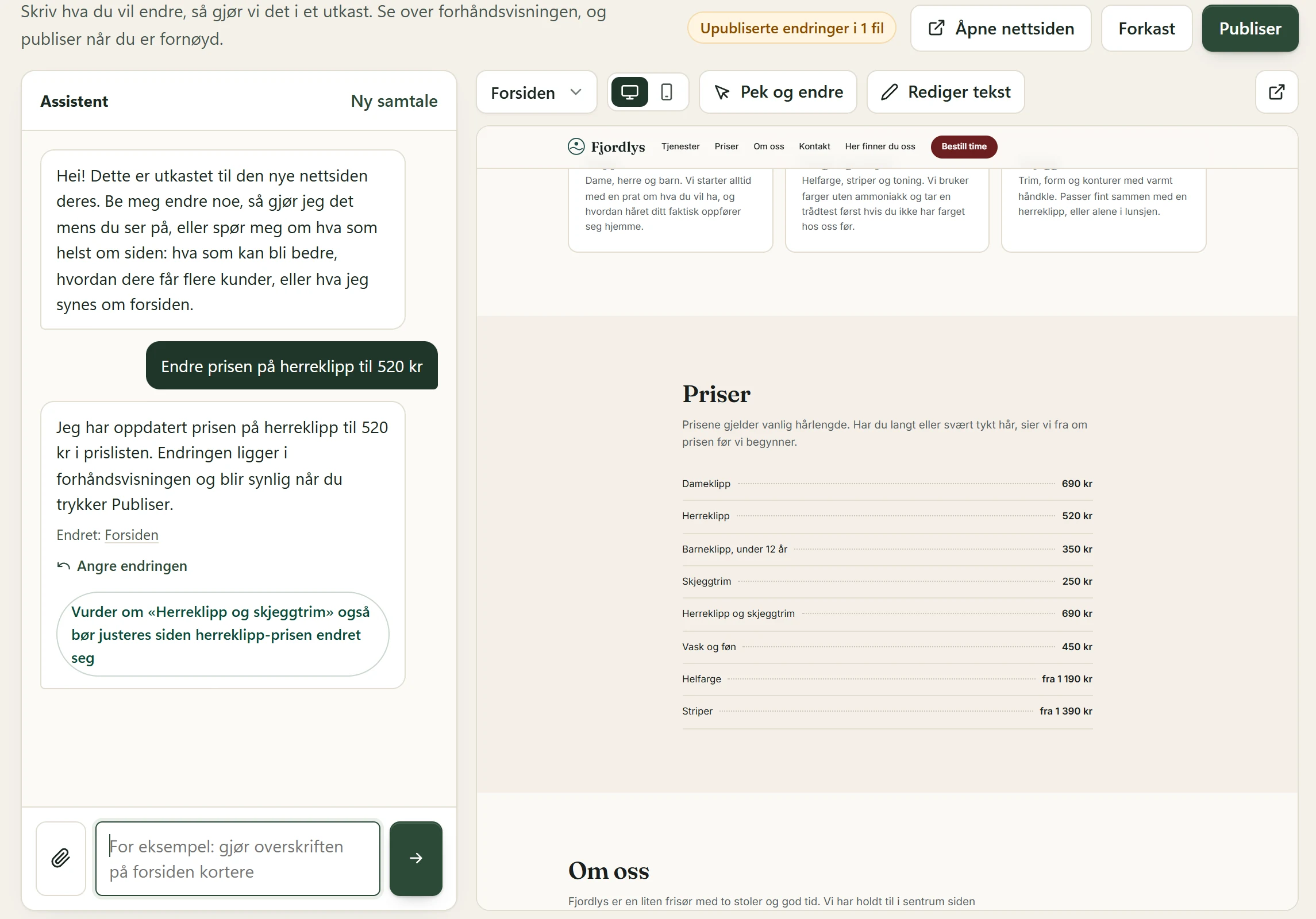Click Åpne nettsiden button

[1001, 28]
